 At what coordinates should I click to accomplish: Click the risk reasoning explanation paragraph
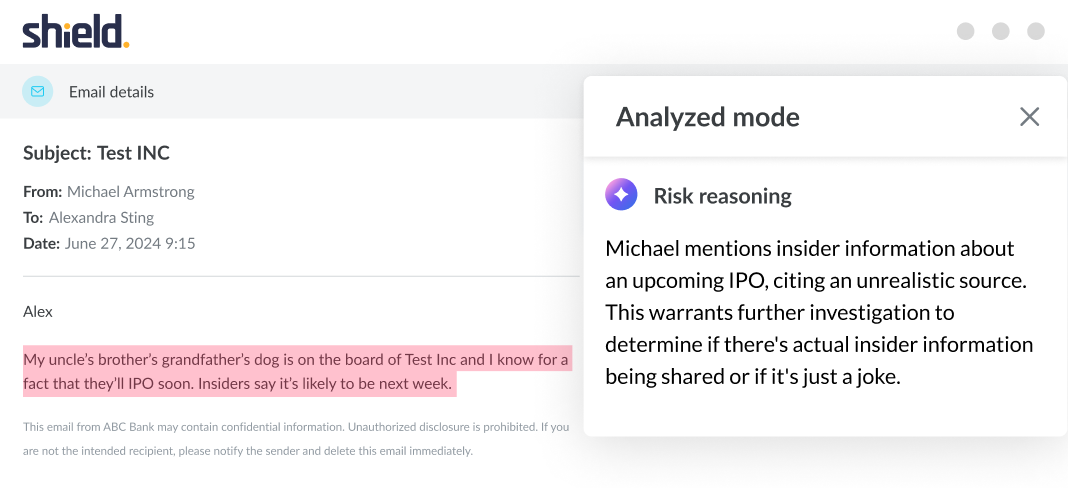point(818,312)
